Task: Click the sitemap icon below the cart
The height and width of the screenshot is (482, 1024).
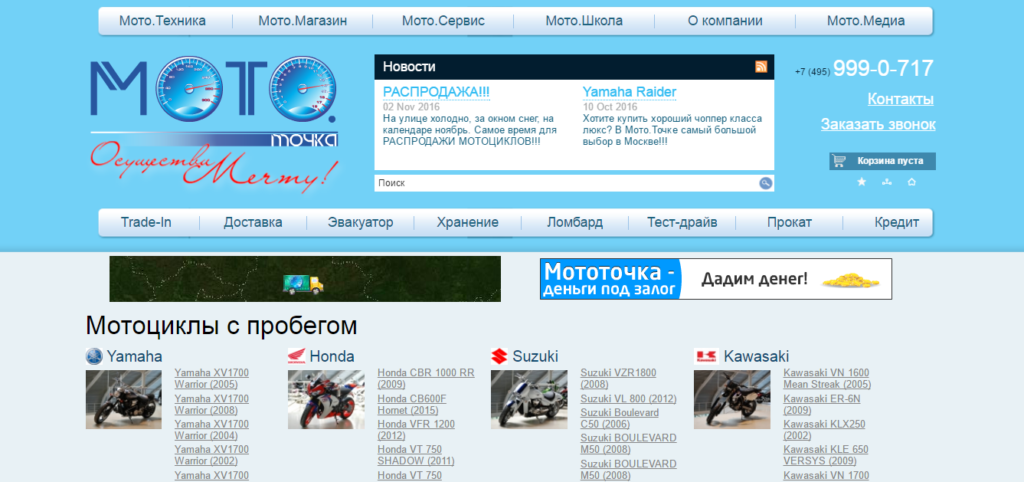Action: [886, 182]
